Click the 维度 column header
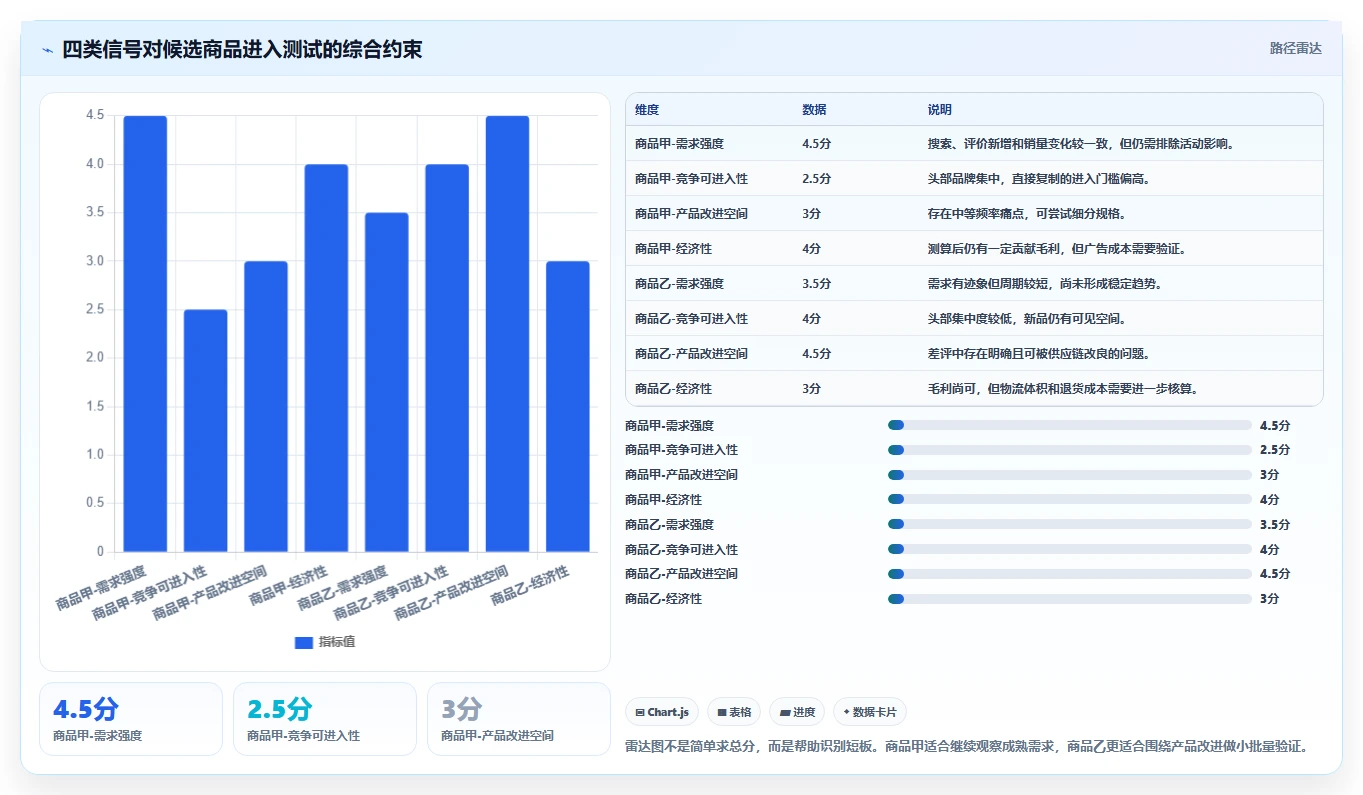Image resolution: width=1363 pixels, height=795 pixels. coord(647,110)
